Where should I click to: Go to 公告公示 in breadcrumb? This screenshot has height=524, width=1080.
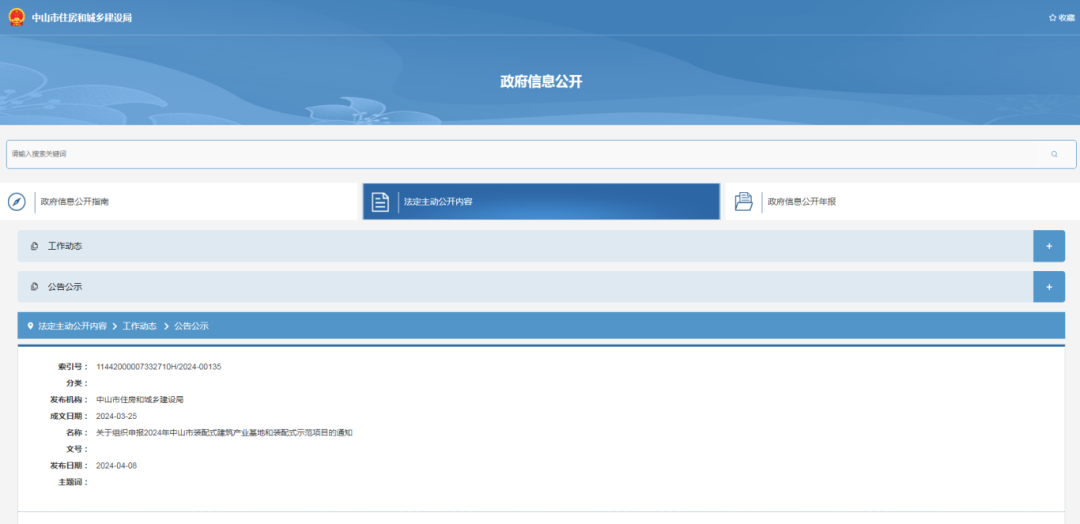click(x=191, y=326)
